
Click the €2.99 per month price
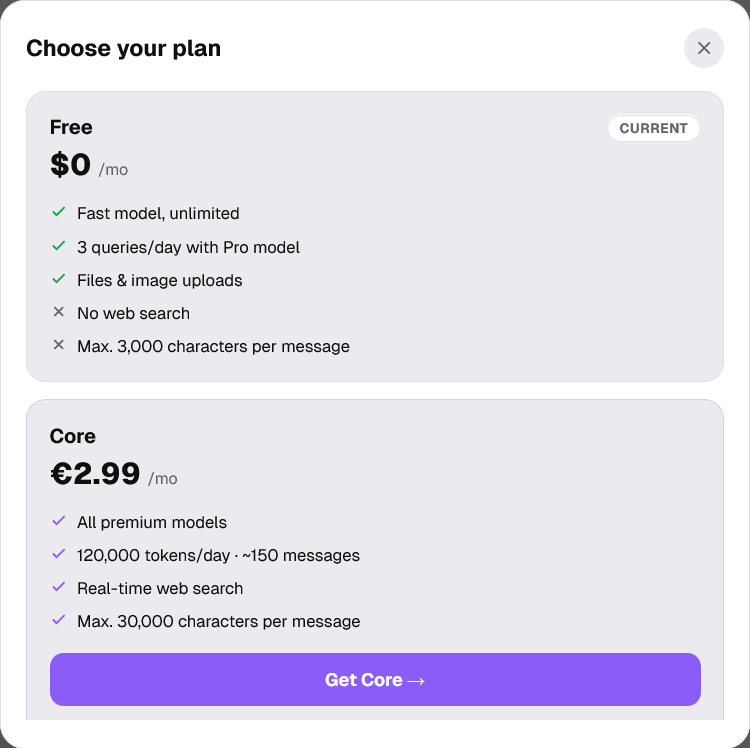(113, 475)
